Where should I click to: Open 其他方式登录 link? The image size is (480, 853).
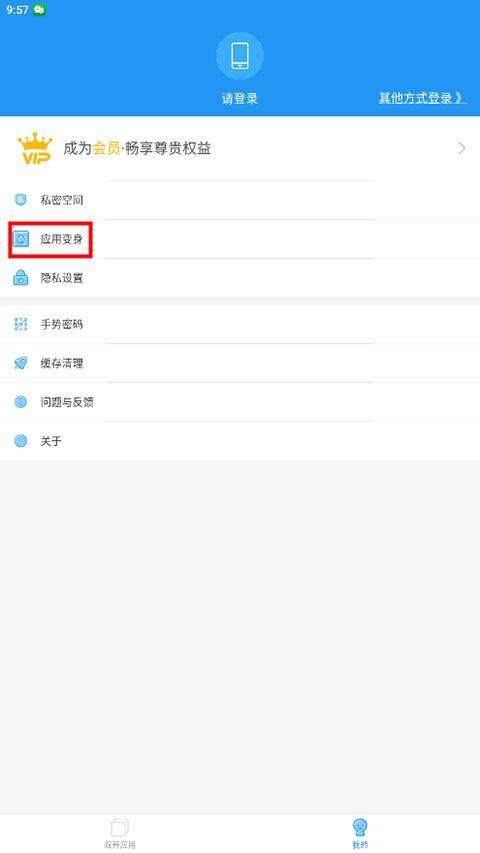(423, 98)
